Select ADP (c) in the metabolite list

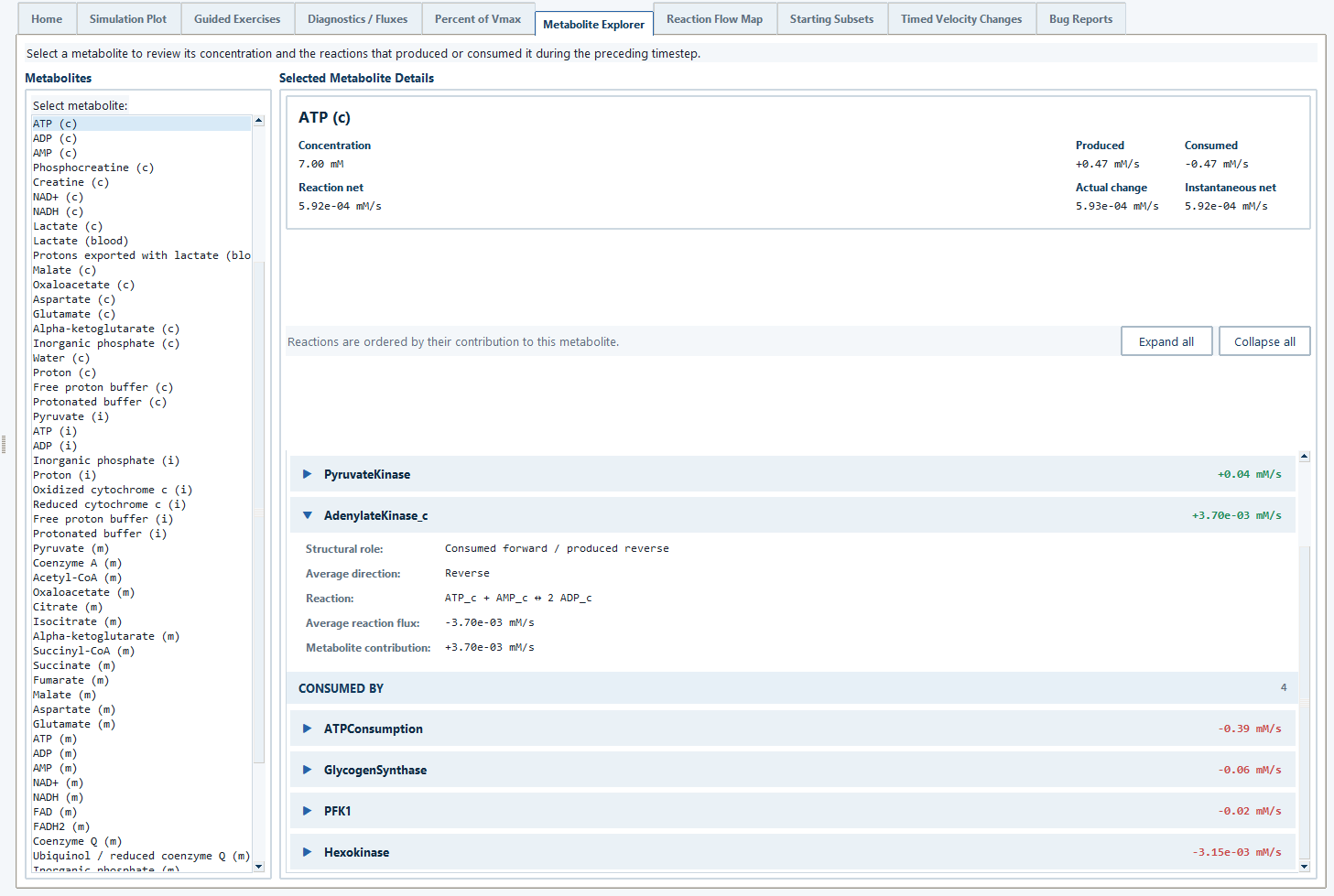(x=141, y=138)
